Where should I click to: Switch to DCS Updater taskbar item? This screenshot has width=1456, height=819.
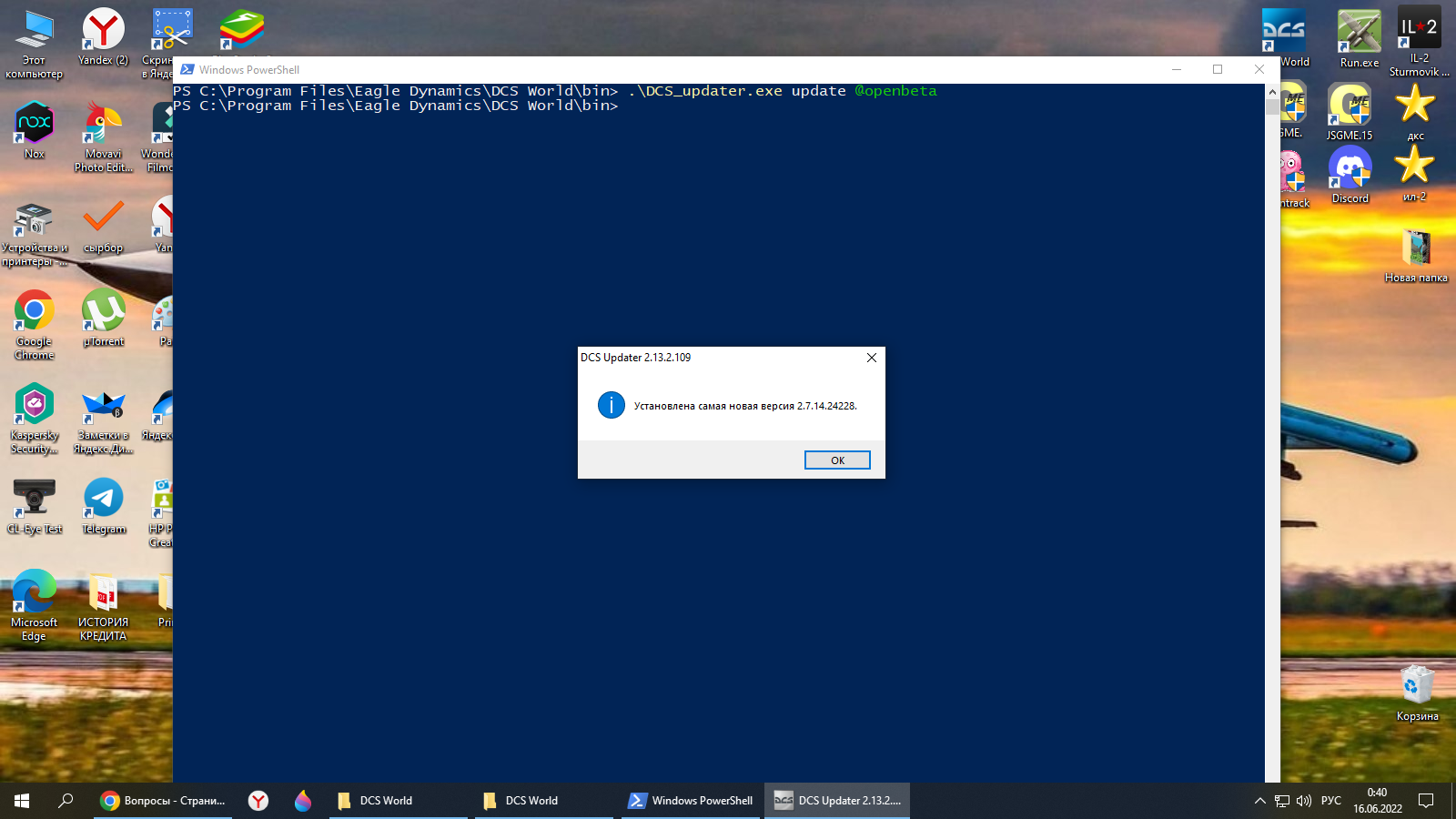[x=837, y=801]
